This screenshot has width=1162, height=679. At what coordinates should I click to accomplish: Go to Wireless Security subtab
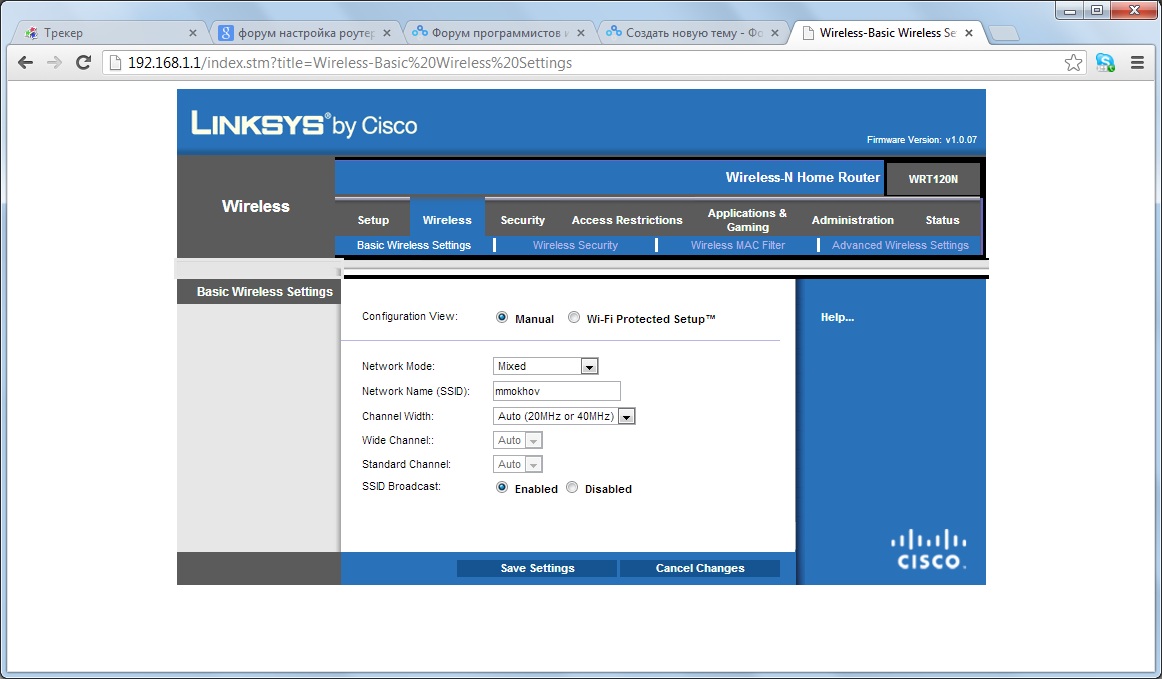575,245
